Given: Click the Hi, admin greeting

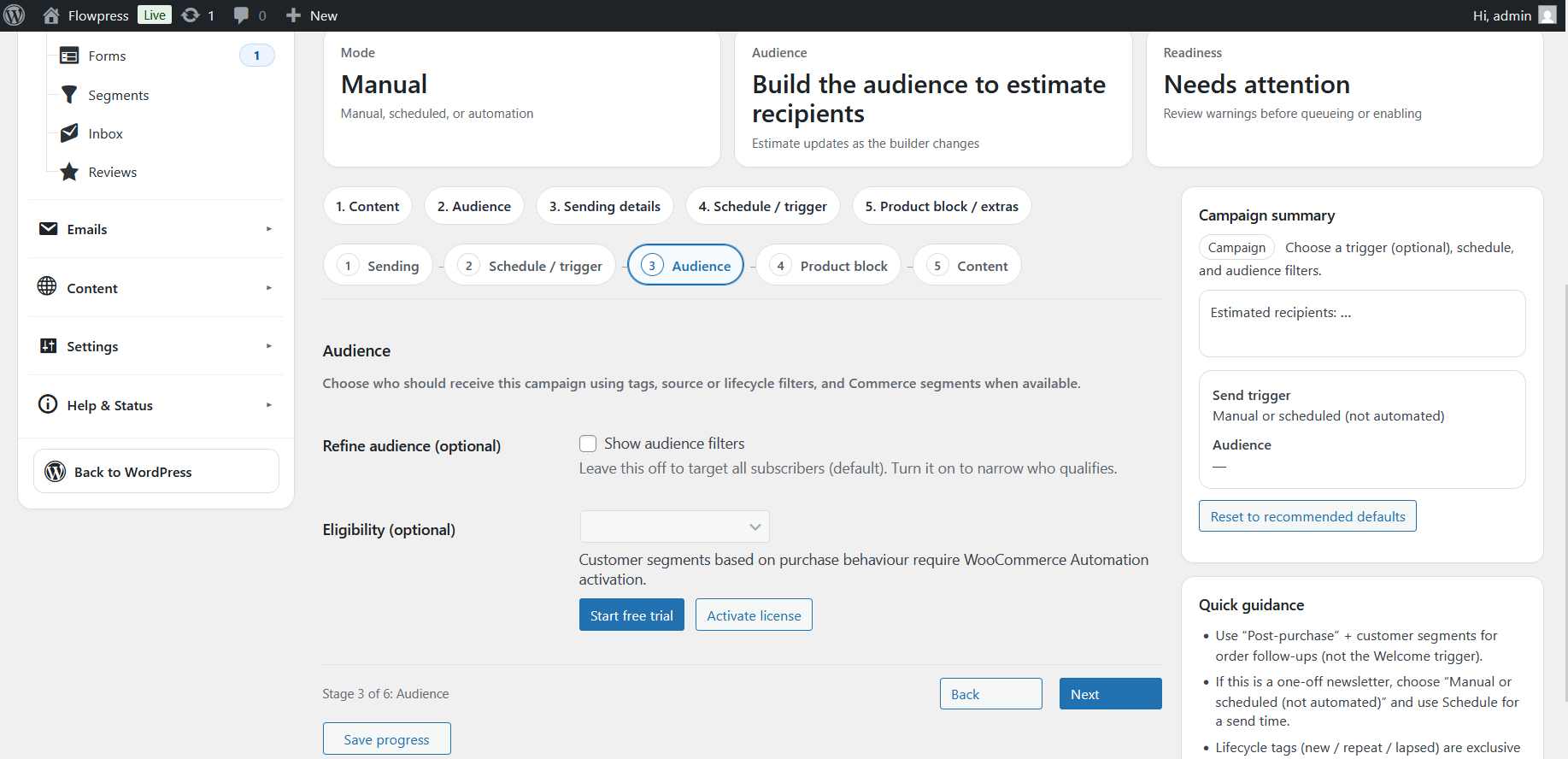Looking at the screenshot, I should coord(1501,15).
